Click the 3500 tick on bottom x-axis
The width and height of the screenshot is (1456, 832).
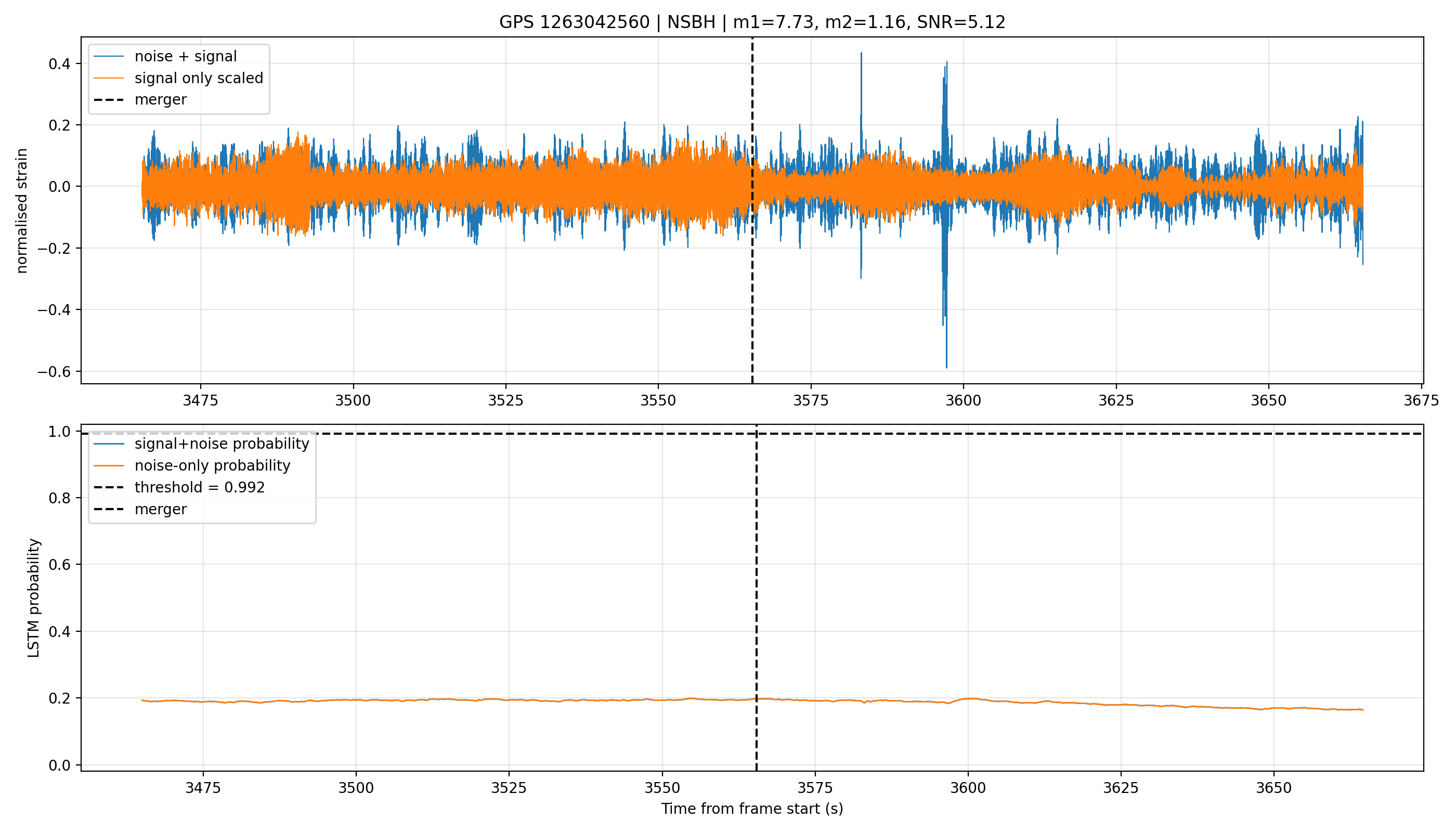coord(356,787)
